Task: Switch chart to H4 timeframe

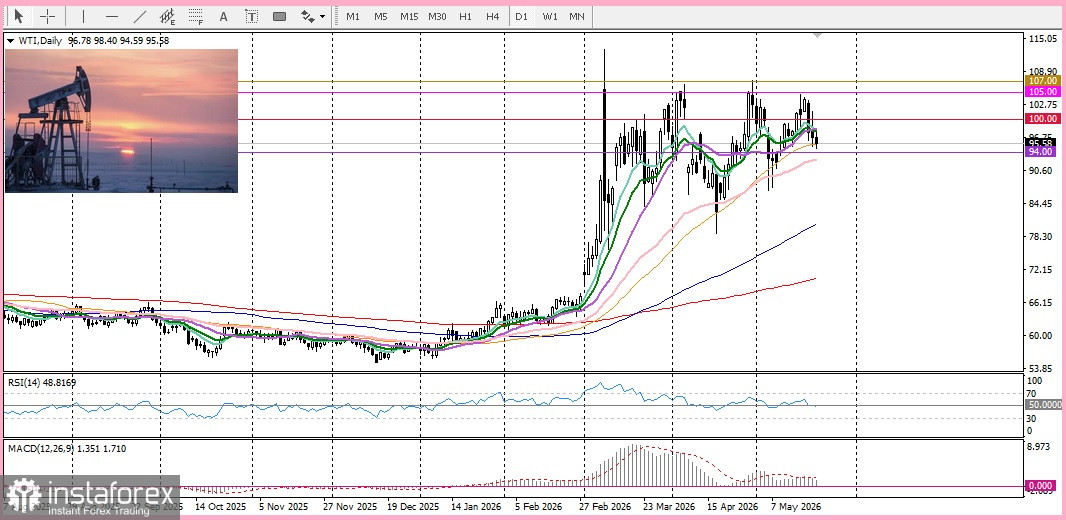Action: point(493,16)
